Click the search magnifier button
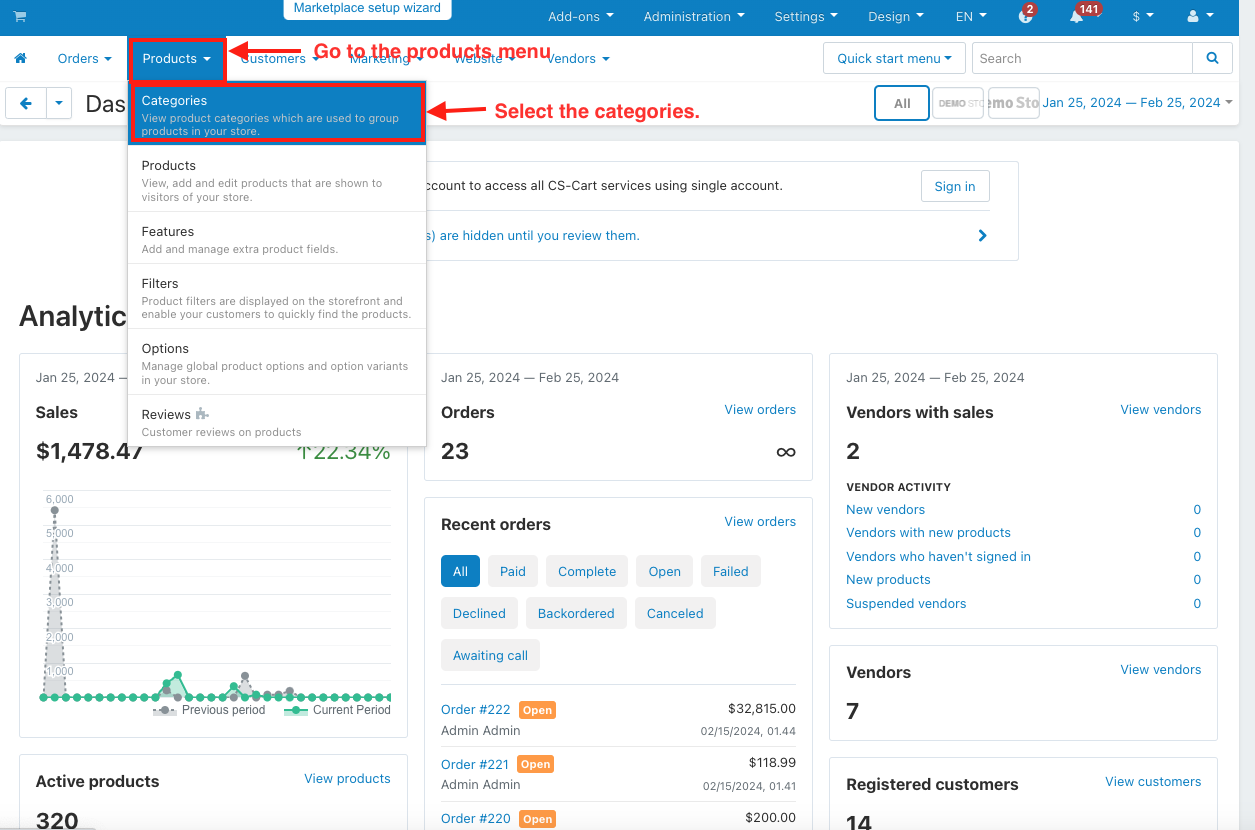This screenshot has height=830, width=1255. click(1212, 58)
